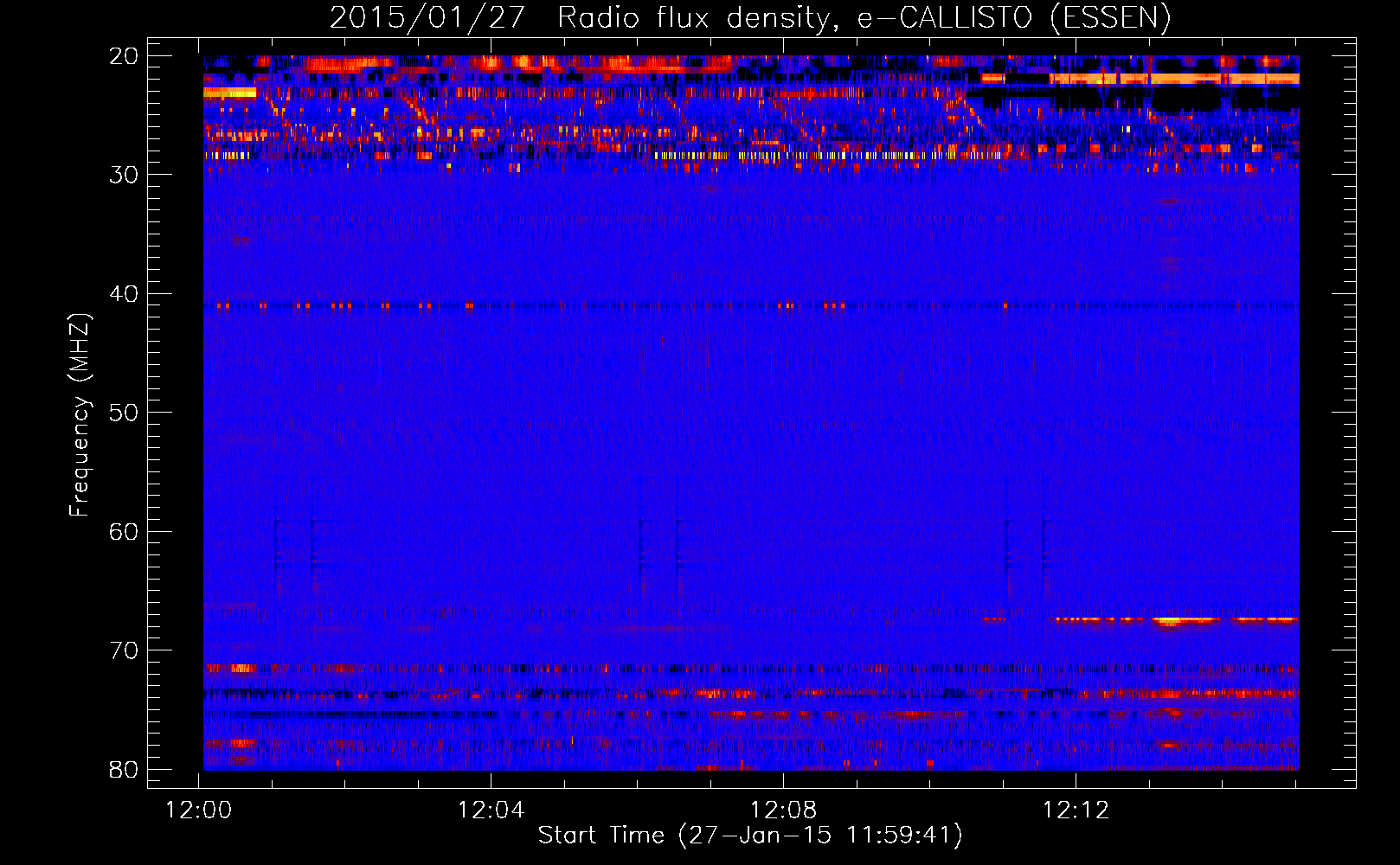
Task: Click the '30' frequency tick label
Action: point(124,175)
